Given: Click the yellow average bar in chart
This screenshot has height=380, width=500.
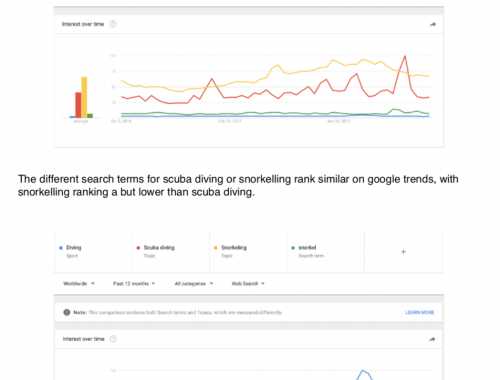Looking at the screenshot, I should coord(84,97).
